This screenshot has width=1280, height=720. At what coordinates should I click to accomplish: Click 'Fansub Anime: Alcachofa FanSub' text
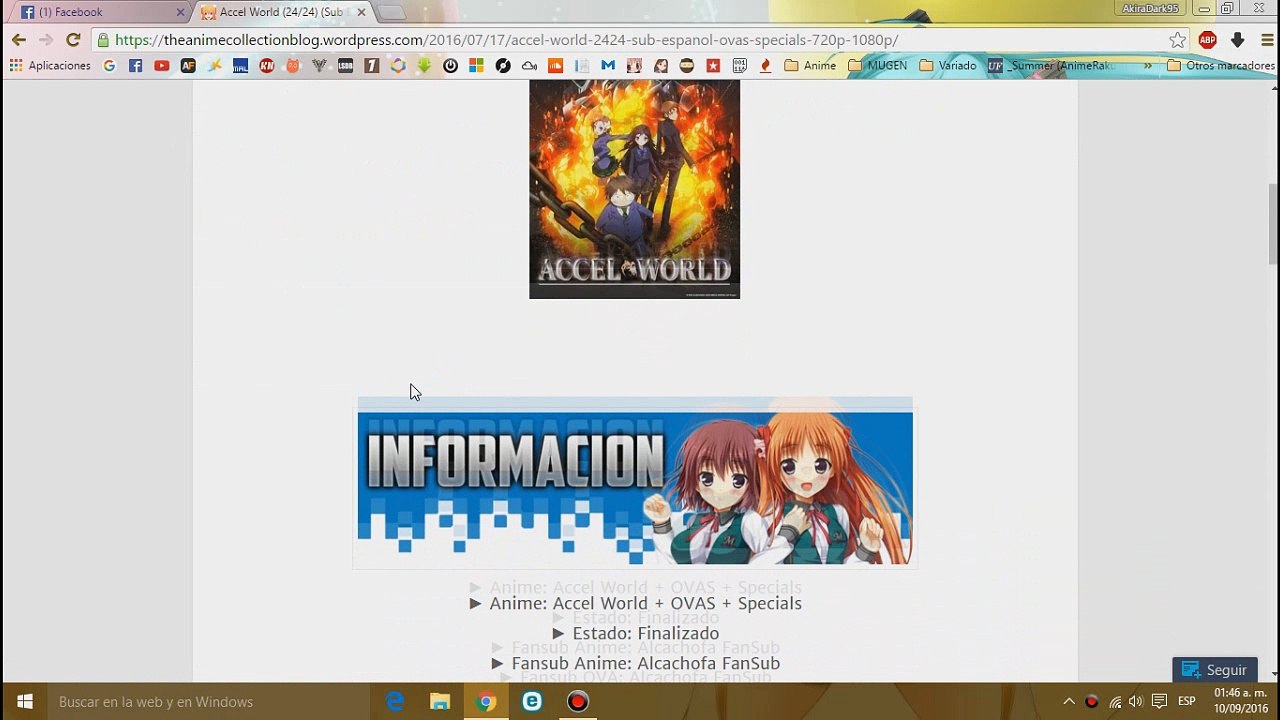click(x=645, y=663)
